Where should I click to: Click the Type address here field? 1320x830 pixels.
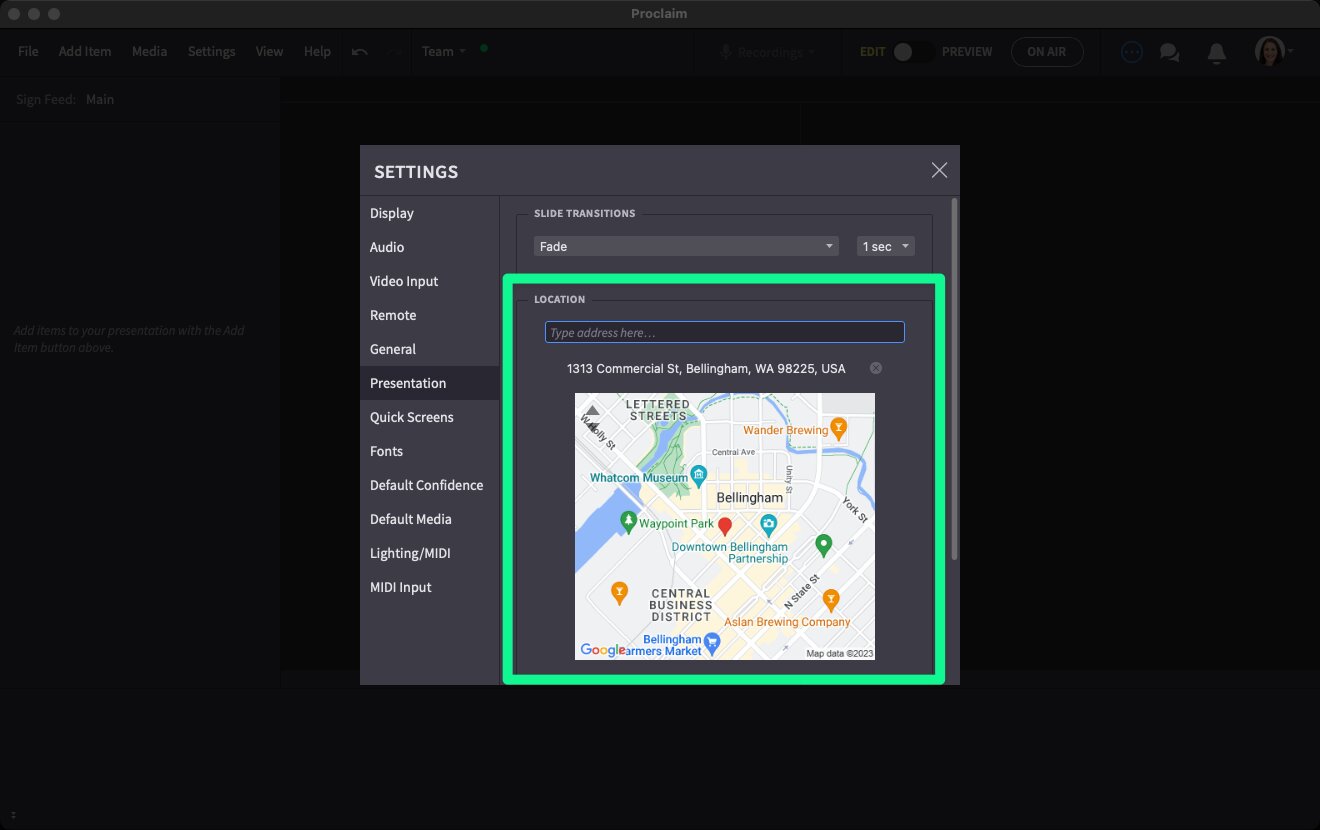pyautogui.click(x=725, y=332)
